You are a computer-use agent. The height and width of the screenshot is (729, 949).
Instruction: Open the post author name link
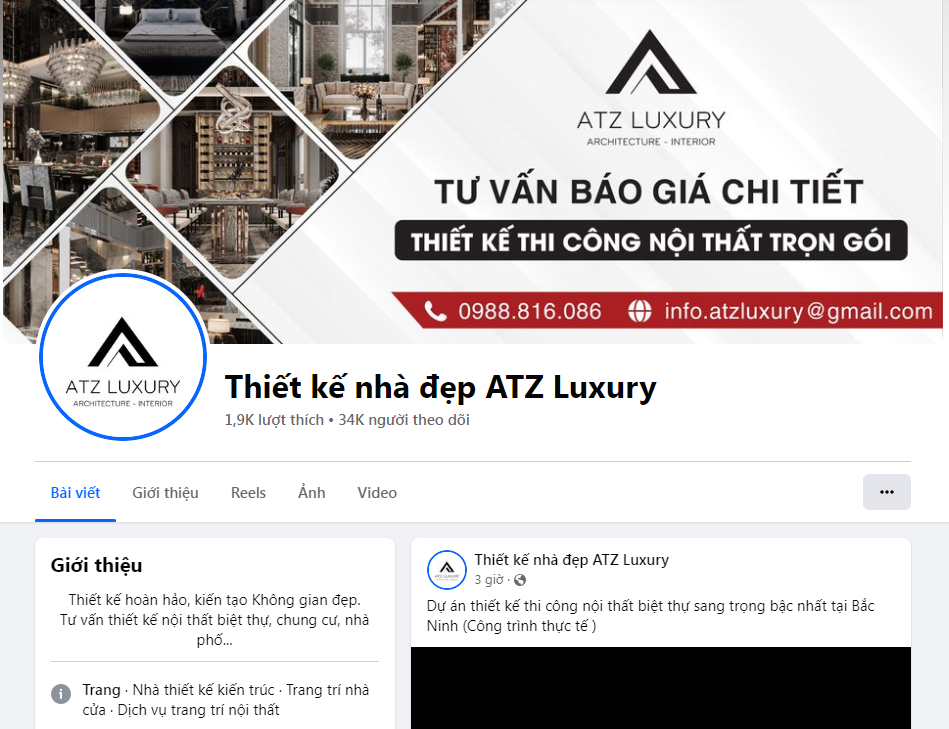571,560
